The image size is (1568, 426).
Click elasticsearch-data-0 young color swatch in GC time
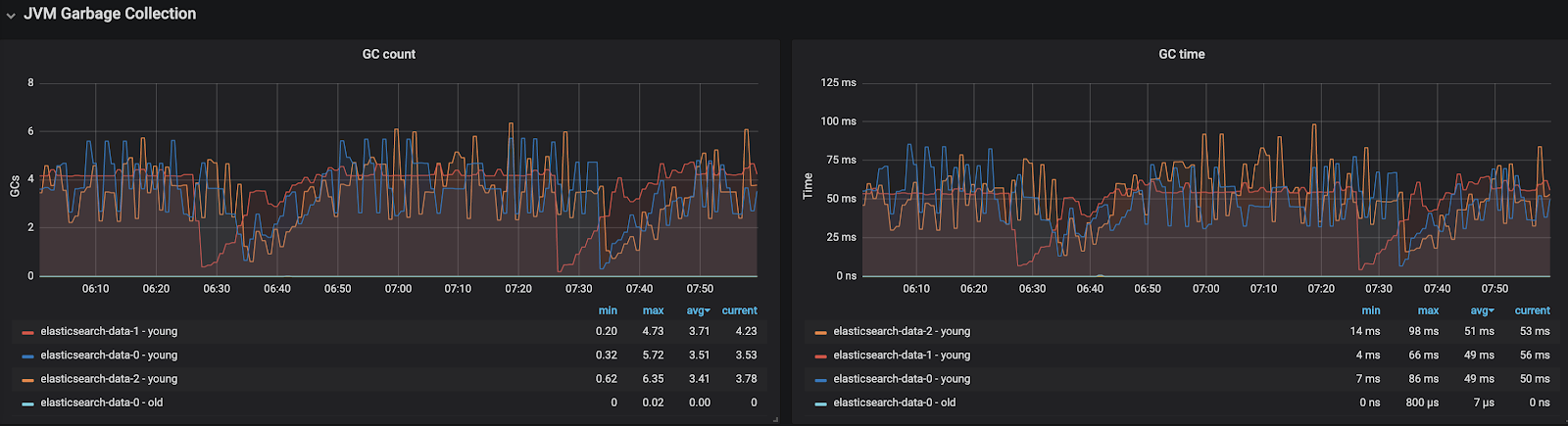click(820, 379)
